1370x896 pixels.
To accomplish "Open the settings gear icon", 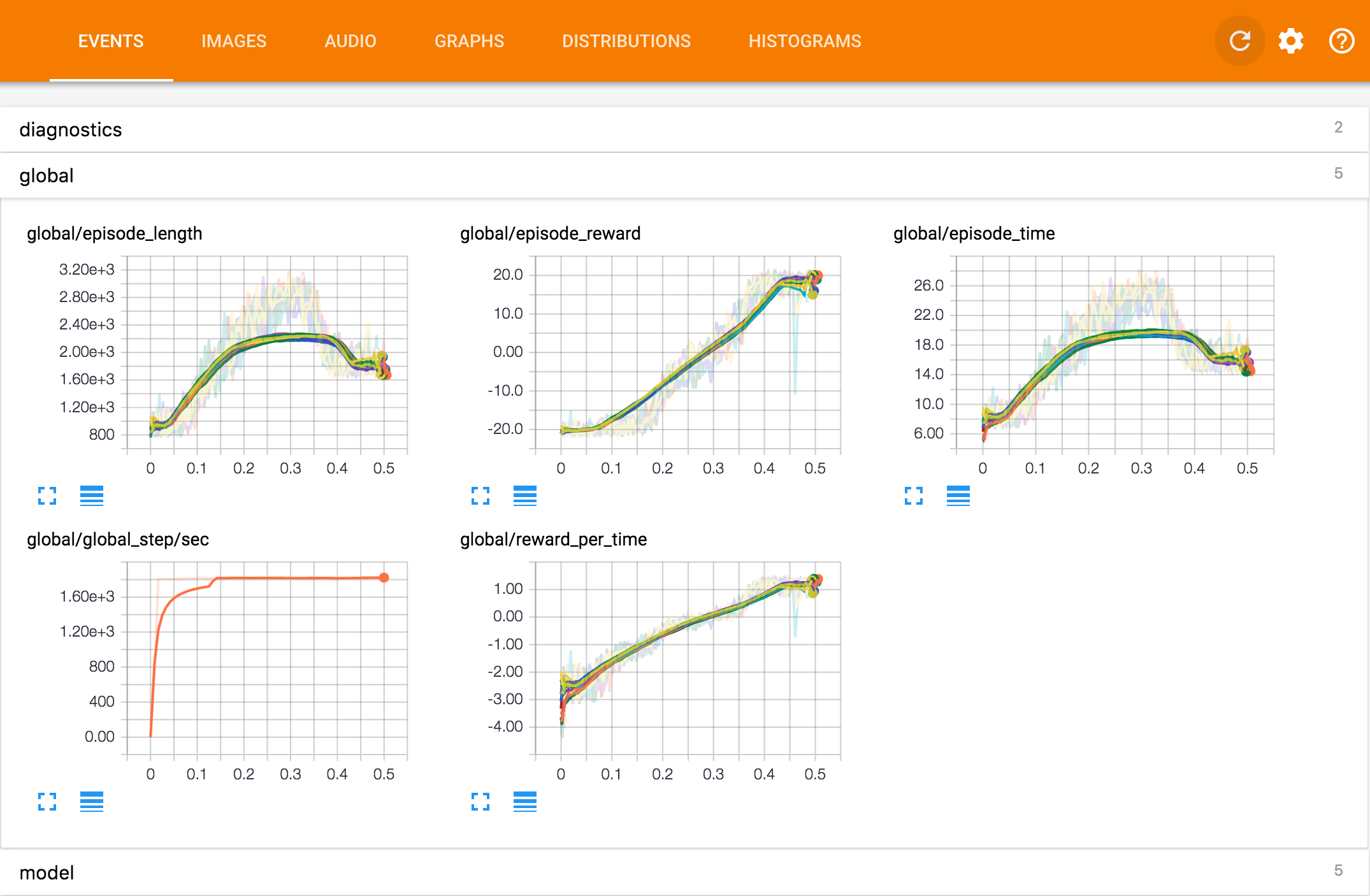I will coord(1291,41).
